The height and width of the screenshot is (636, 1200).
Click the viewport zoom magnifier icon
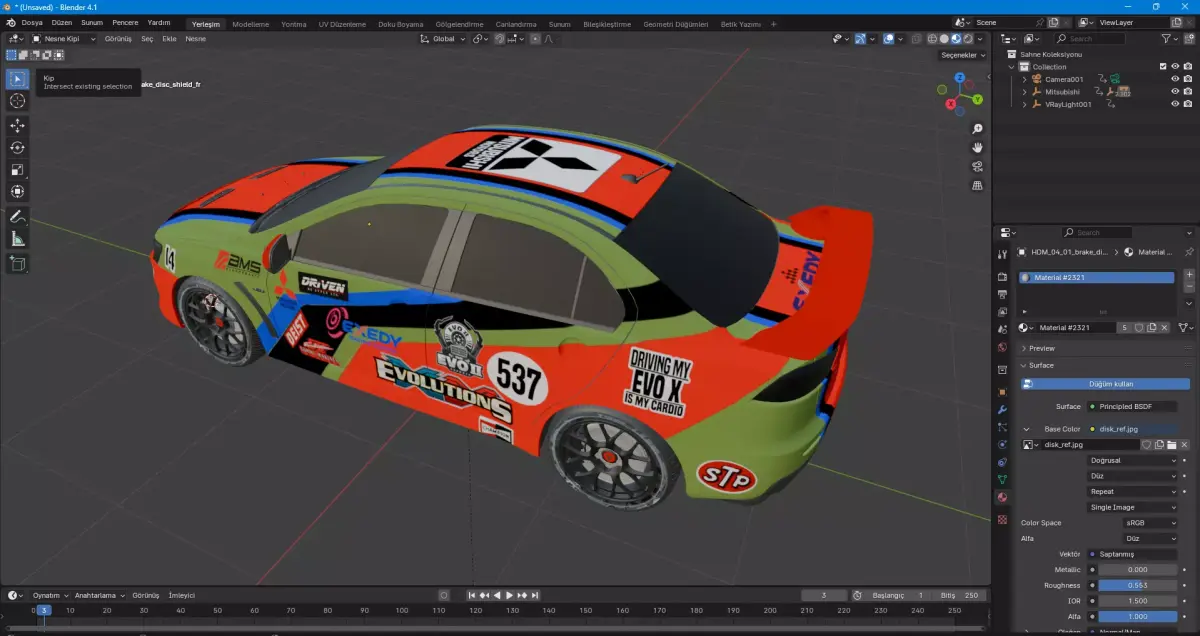click(x=977, y=128)
